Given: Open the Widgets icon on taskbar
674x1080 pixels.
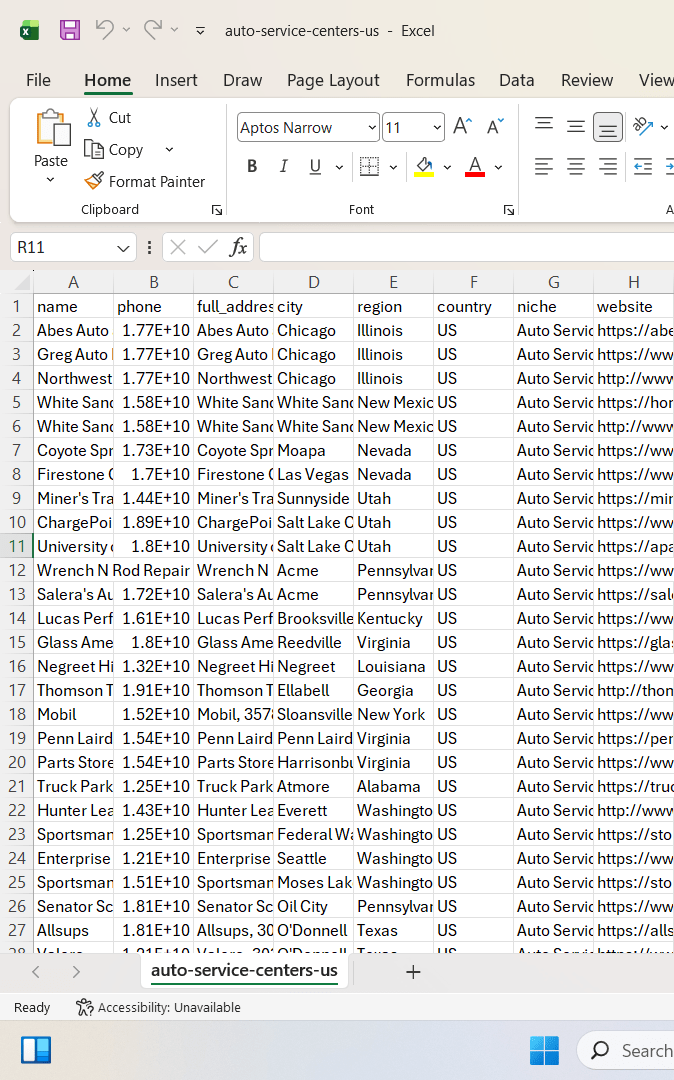Looking at the screenshot, I should (x=36, y=1050).
